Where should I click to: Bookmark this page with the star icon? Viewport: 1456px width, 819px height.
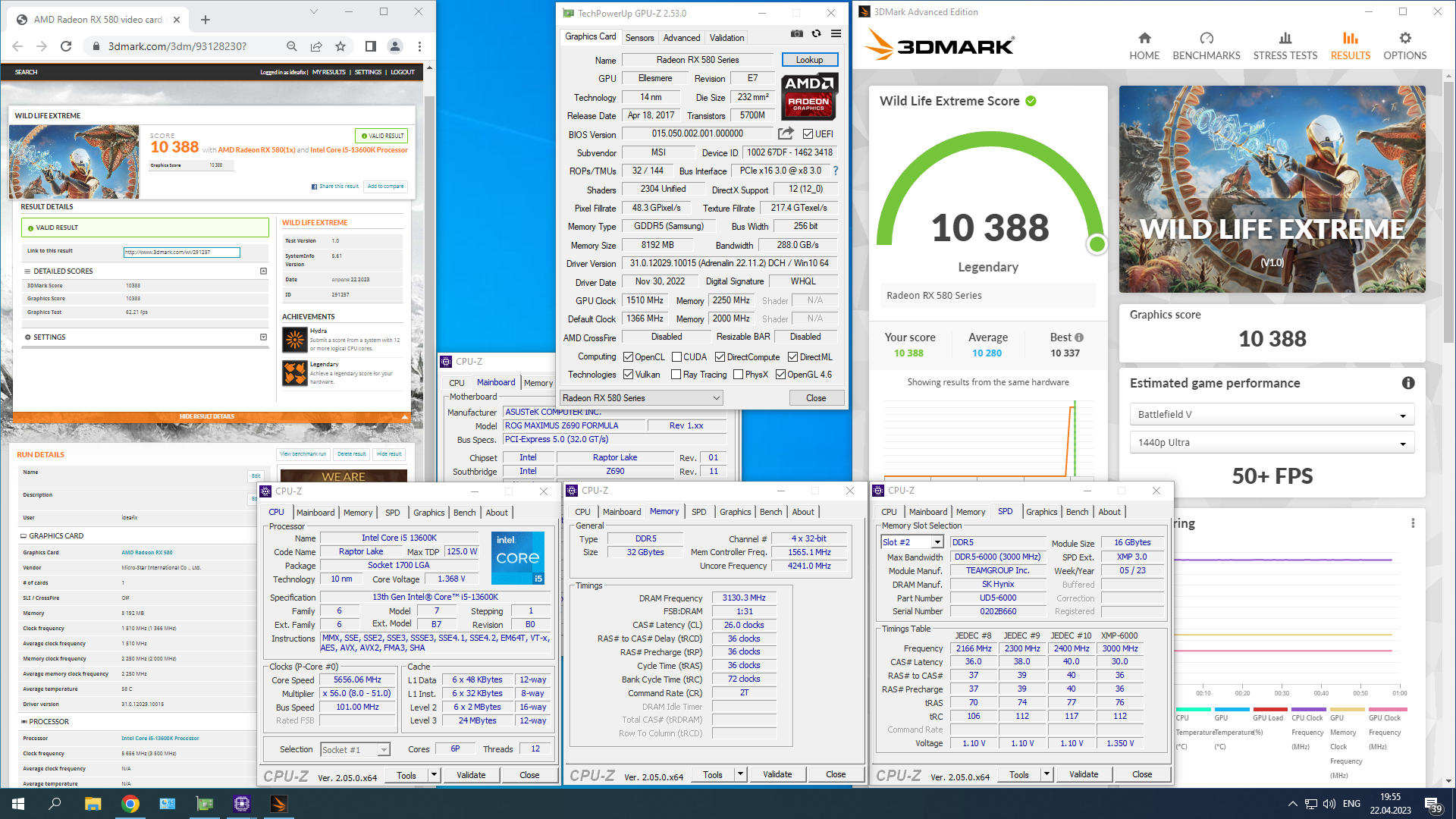tap(340, 46)
